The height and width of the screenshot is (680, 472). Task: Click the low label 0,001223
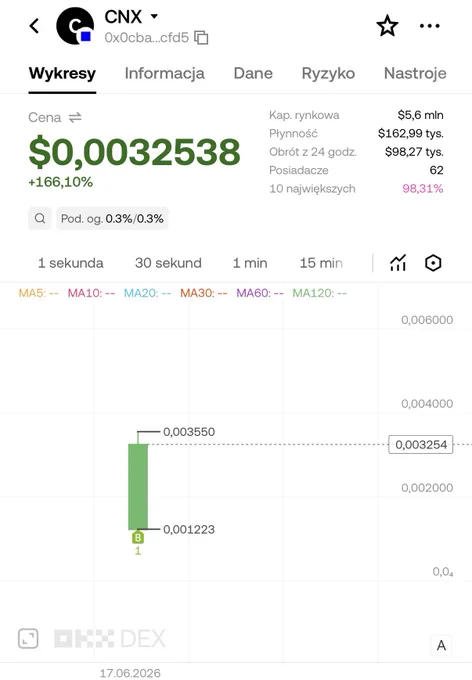pos(189,530)
